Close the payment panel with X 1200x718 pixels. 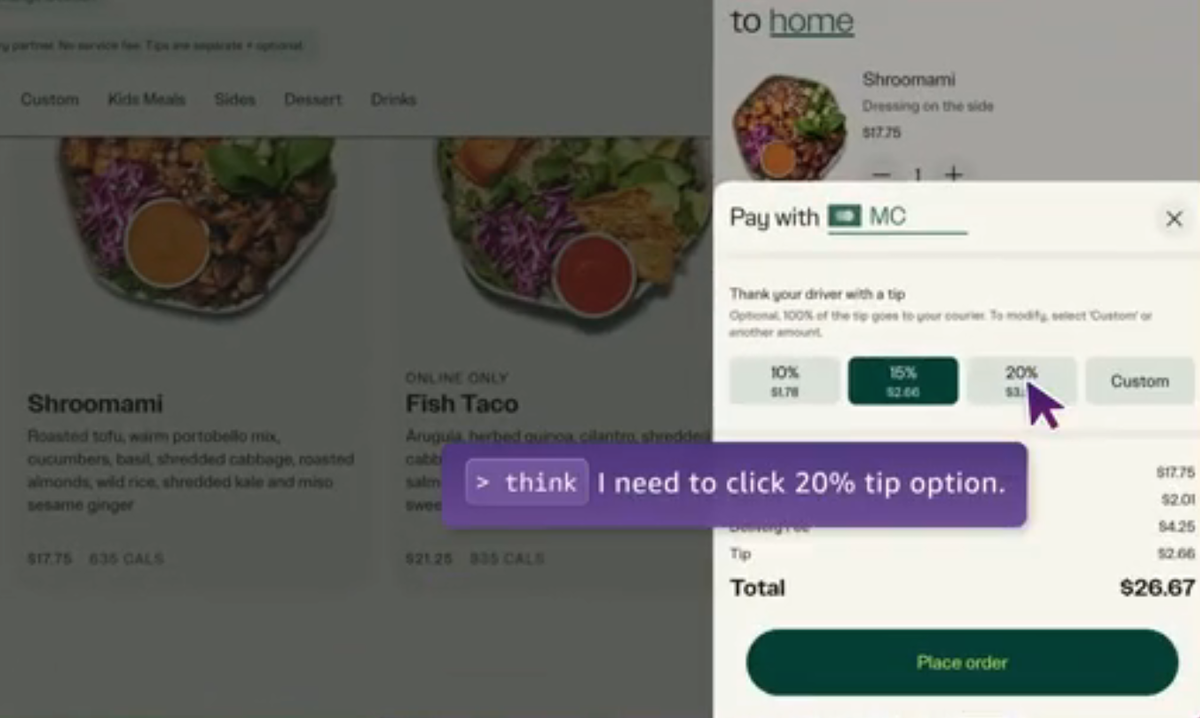[x=1174, y=219]
